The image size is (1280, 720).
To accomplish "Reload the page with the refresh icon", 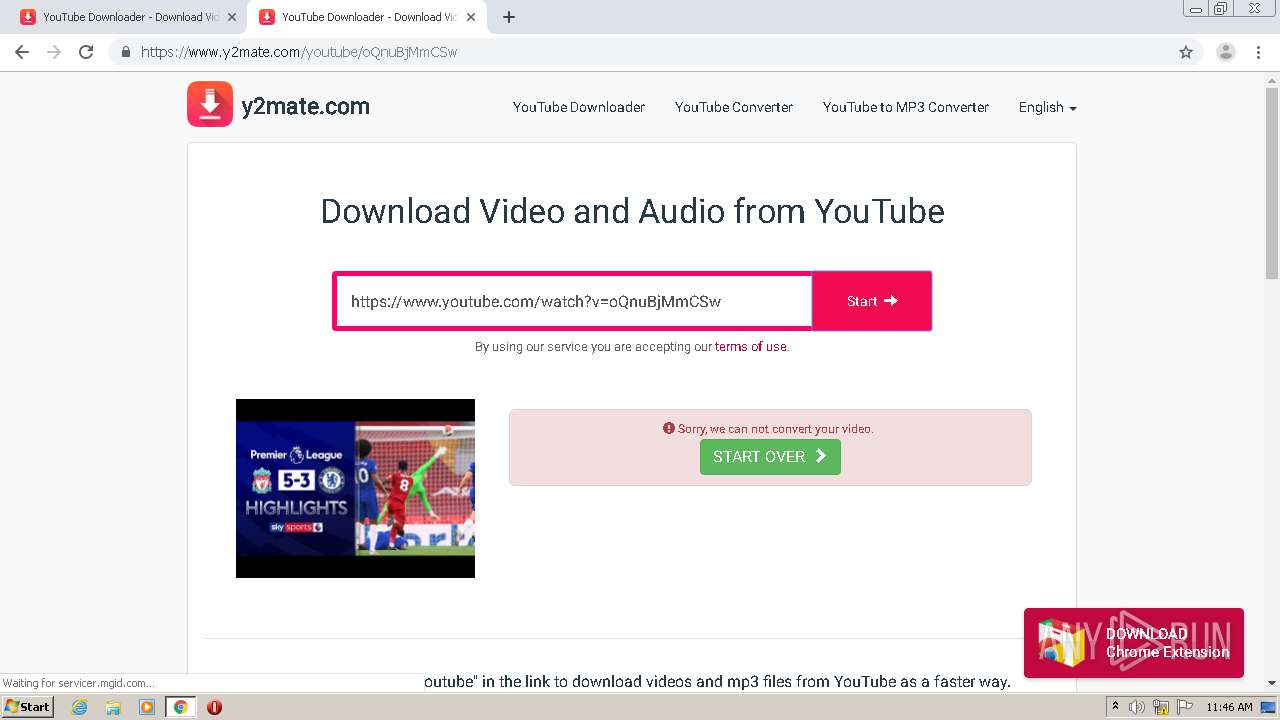I will click(x=86, y=52).
